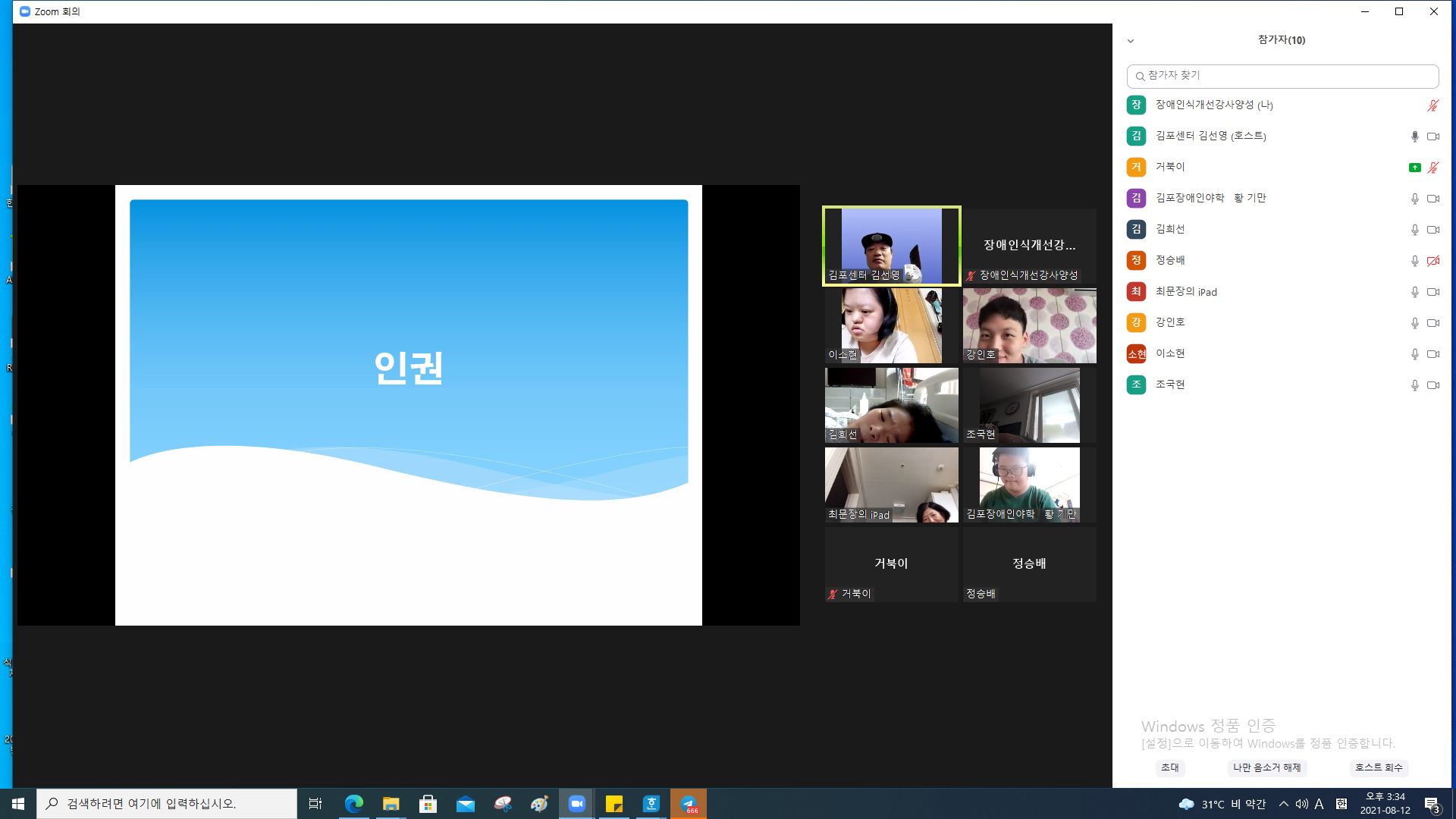Click the crossed-out camera icon for 정승배
Viewport: 1456px width, 819px height.
click(x=1432, y=261)
